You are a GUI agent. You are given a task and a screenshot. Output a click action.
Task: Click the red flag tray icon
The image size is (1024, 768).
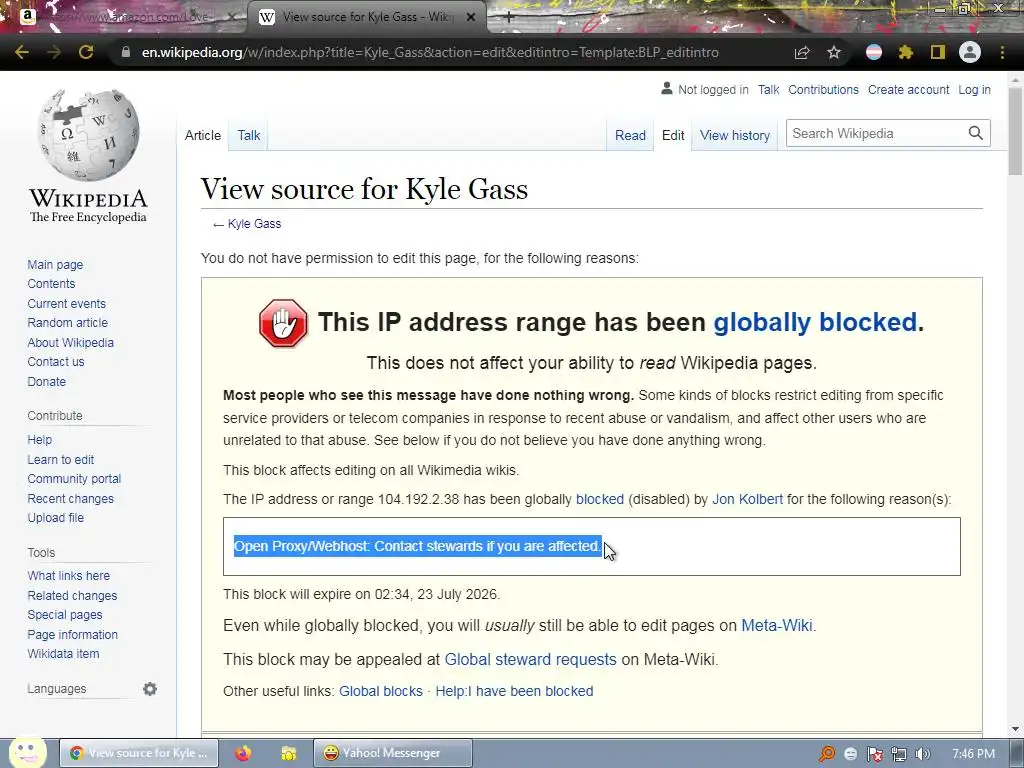click(874, 754)
